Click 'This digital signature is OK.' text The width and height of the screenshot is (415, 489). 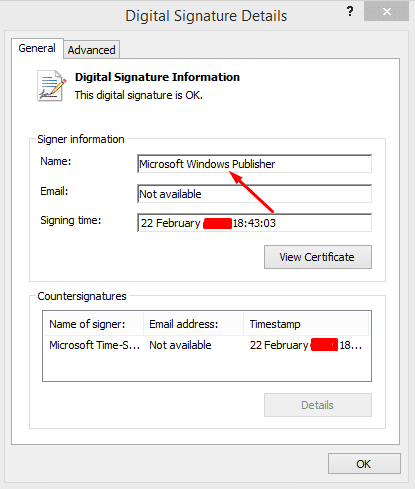(x=139, y=95)
